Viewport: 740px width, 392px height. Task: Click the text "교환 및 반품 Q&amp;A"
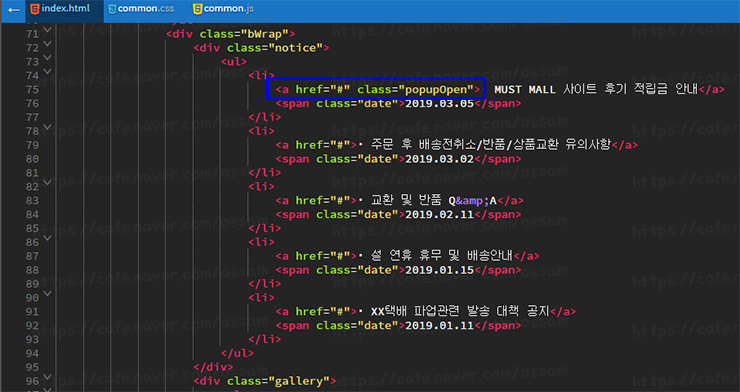(434, 201)
